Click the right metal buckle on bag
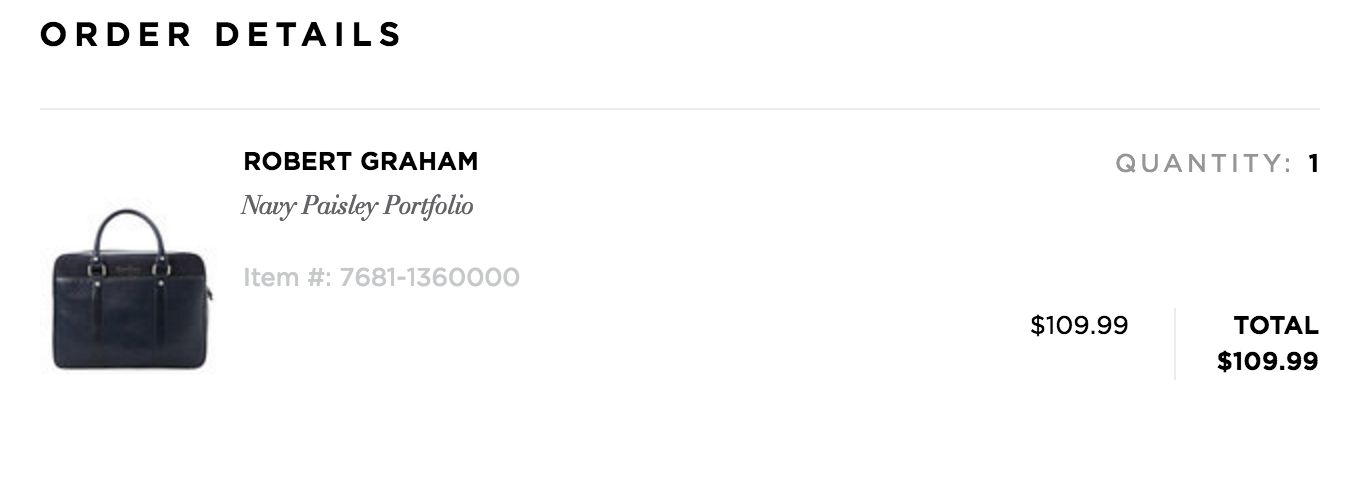 click(158, 268)
